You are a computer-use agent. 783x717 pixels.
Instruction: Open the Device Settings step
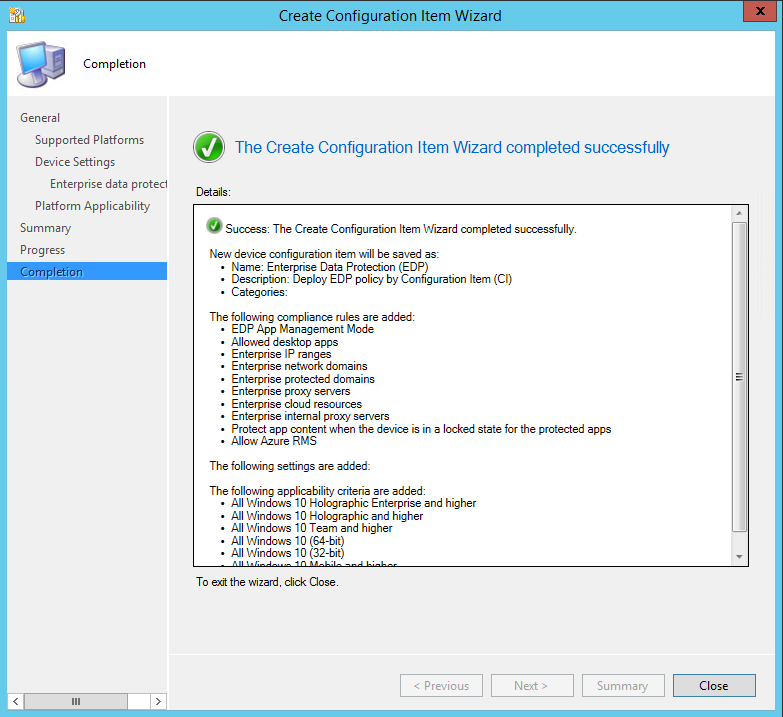pyautogui.click(x=75, y=162)
